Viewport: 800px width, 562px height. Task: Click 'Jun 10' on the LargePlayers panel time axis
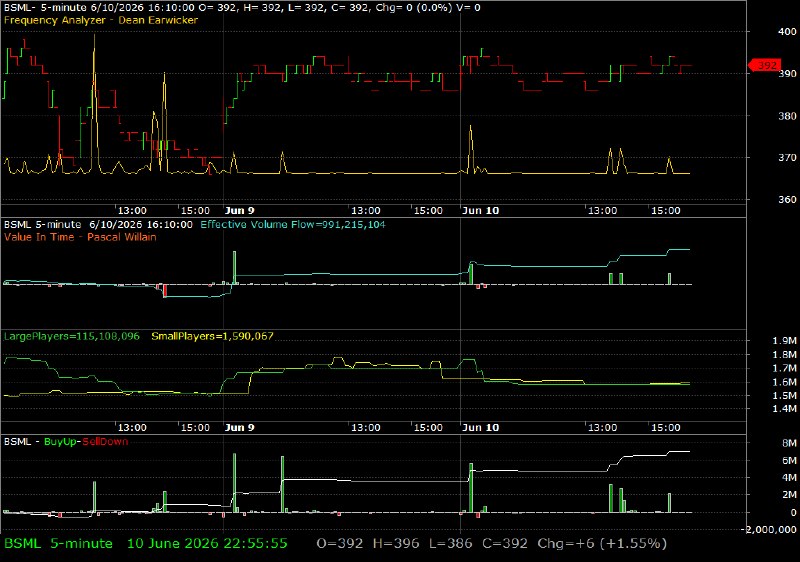click(480, 427)
